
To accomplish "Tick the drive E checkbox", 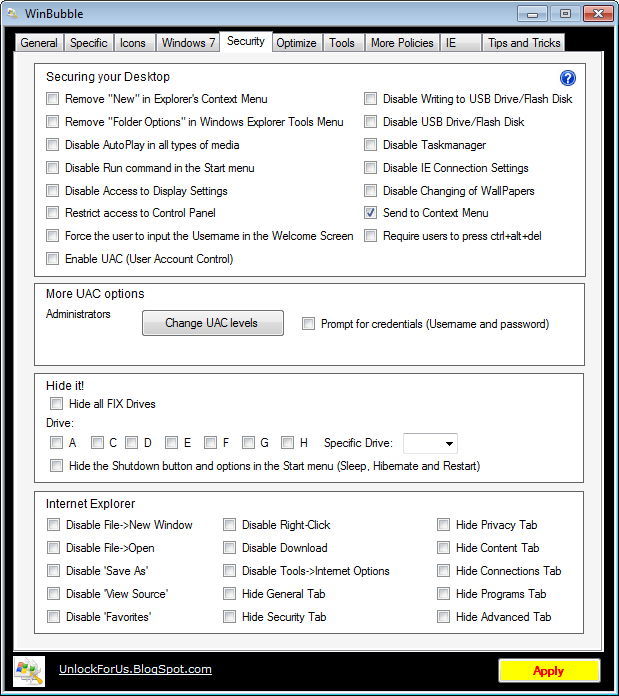I will click(x=171, y=443).
